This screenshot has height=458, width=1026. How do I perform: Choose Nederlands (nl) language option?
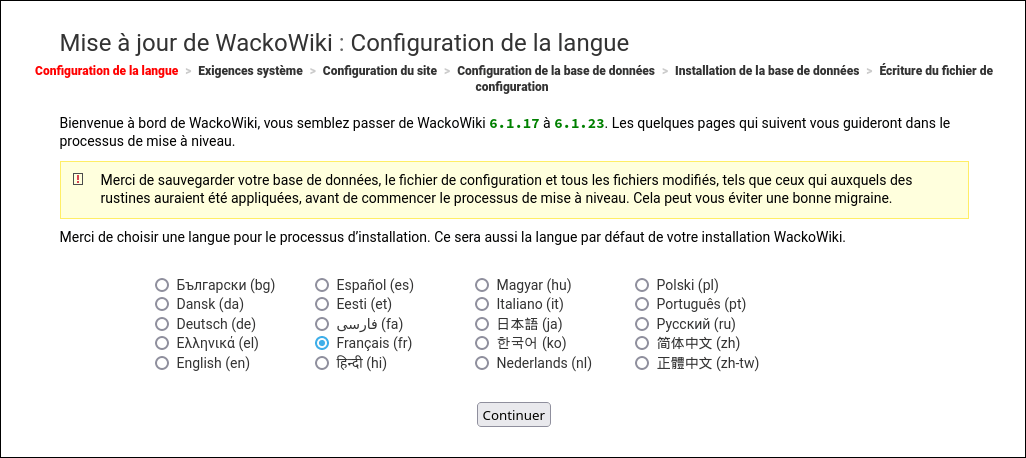[482, 363]
